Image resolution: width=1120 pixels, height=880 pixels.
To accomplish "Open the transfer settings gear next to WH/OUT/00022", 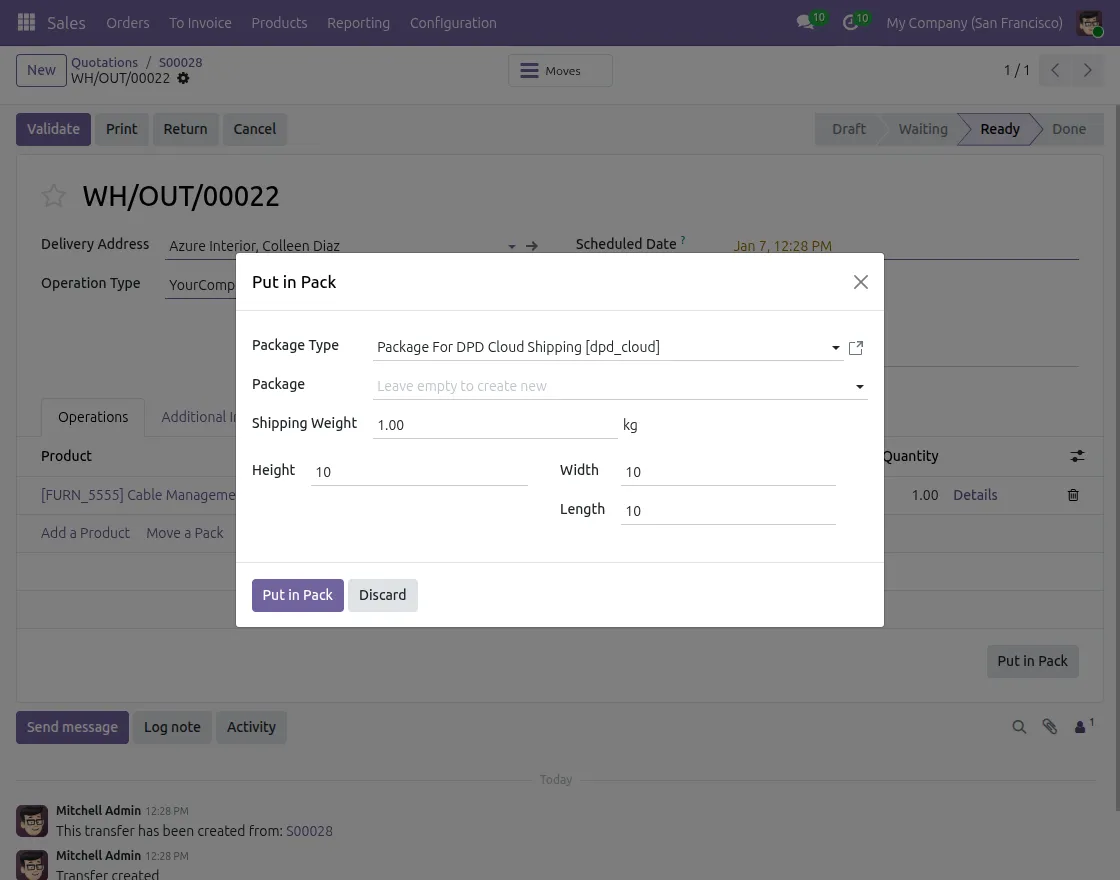I will [183, 78].
